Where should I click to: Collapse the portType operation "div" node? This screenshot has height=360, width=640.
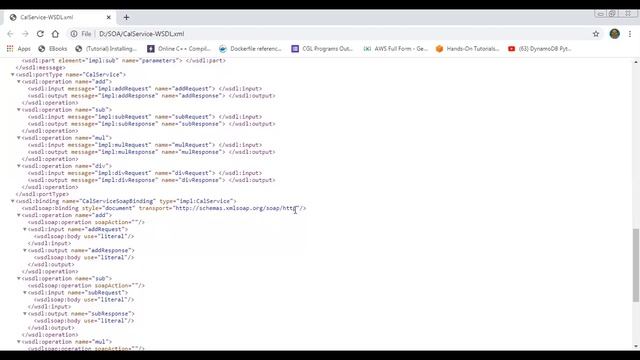[19, 166]
